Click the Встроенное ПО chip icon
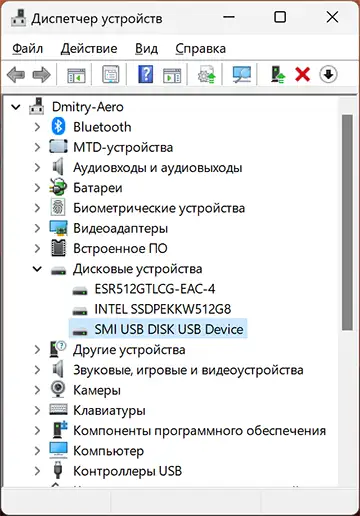Image resolution: width=360 pixels, height=516 pixels. pos(58,248)
